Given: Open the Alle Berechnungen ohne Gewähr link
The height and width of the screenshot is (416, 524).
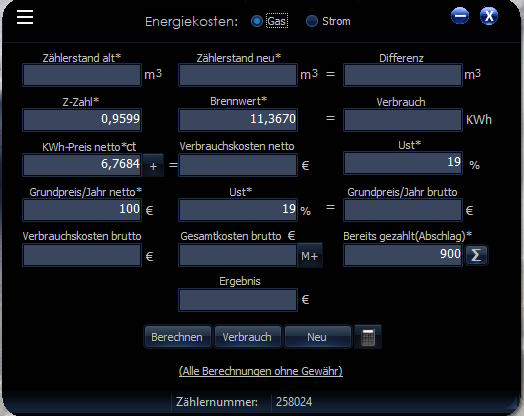Looking at the screenshot, I should 261,371.
